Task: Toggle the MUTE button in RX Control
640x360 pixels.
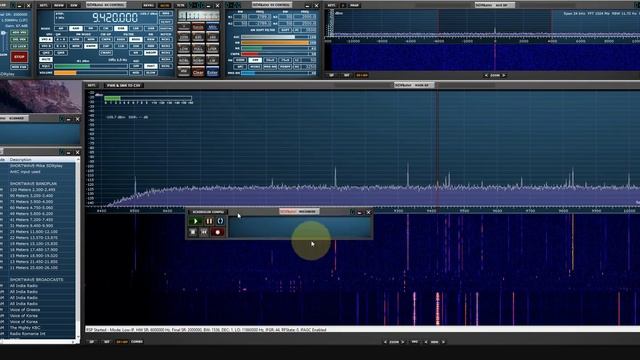Action: tap(46, 60)
